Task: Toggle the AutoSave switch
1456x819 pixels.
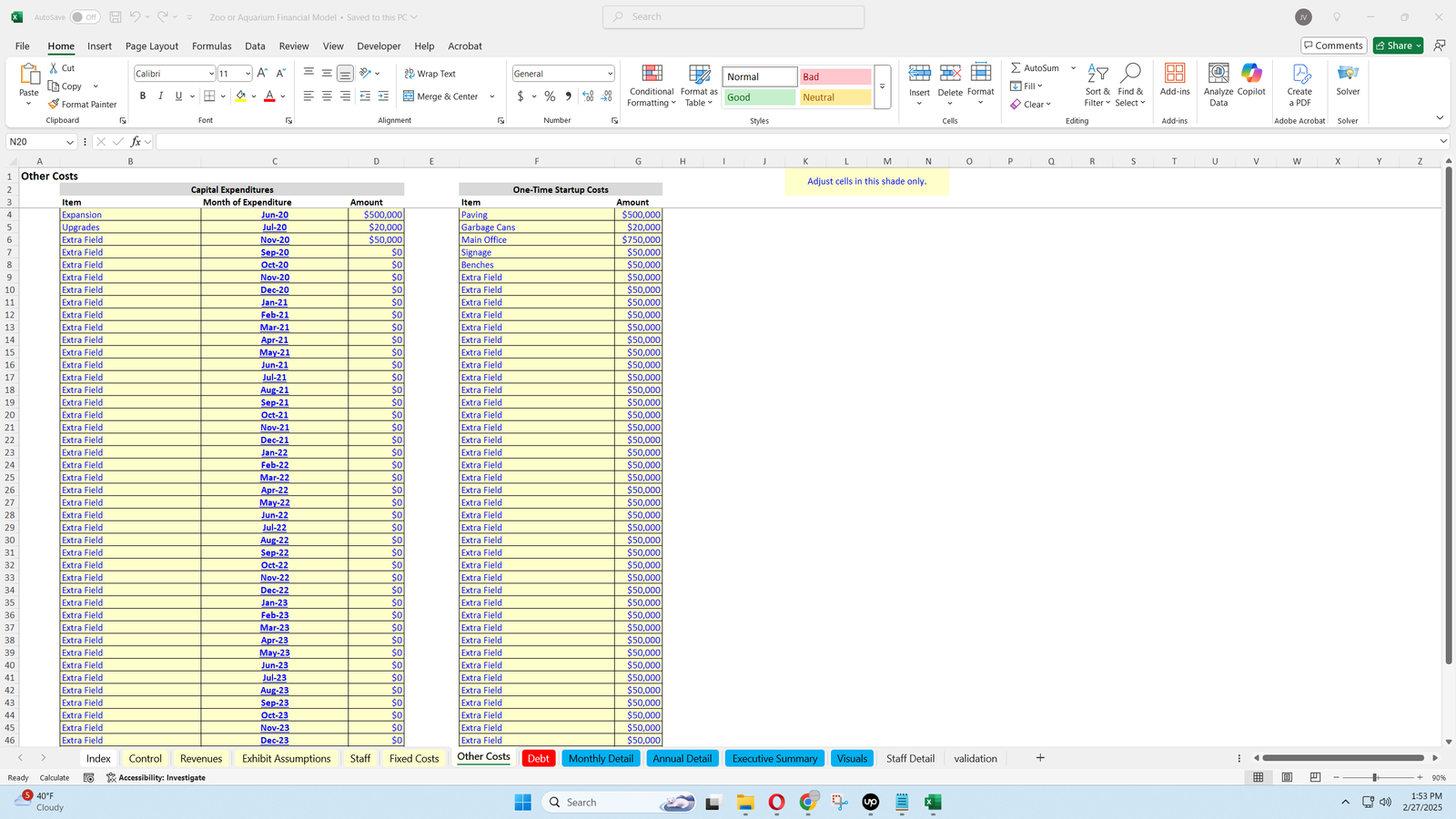Action: coord(85,17)
